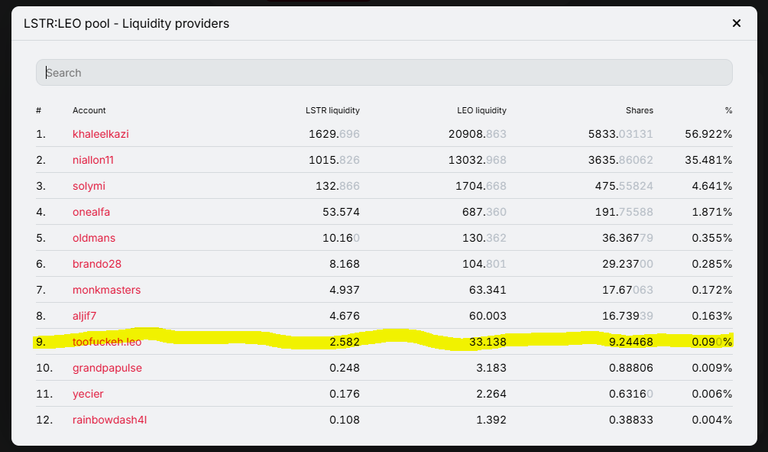This screenshot has width=768, height=452.
Task: Click the Account column header
Action: point(89,110)
